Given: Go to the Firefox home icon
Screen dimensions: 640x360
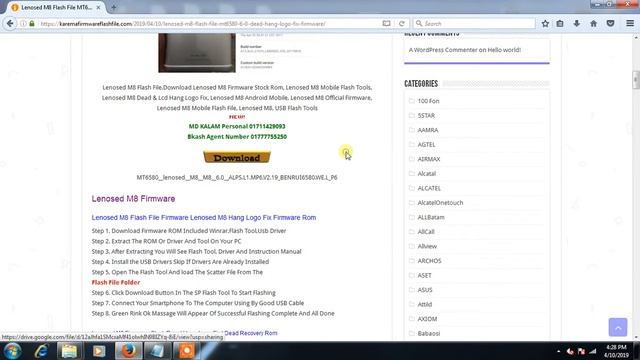Looking at the screenshot, I should 593,24.
